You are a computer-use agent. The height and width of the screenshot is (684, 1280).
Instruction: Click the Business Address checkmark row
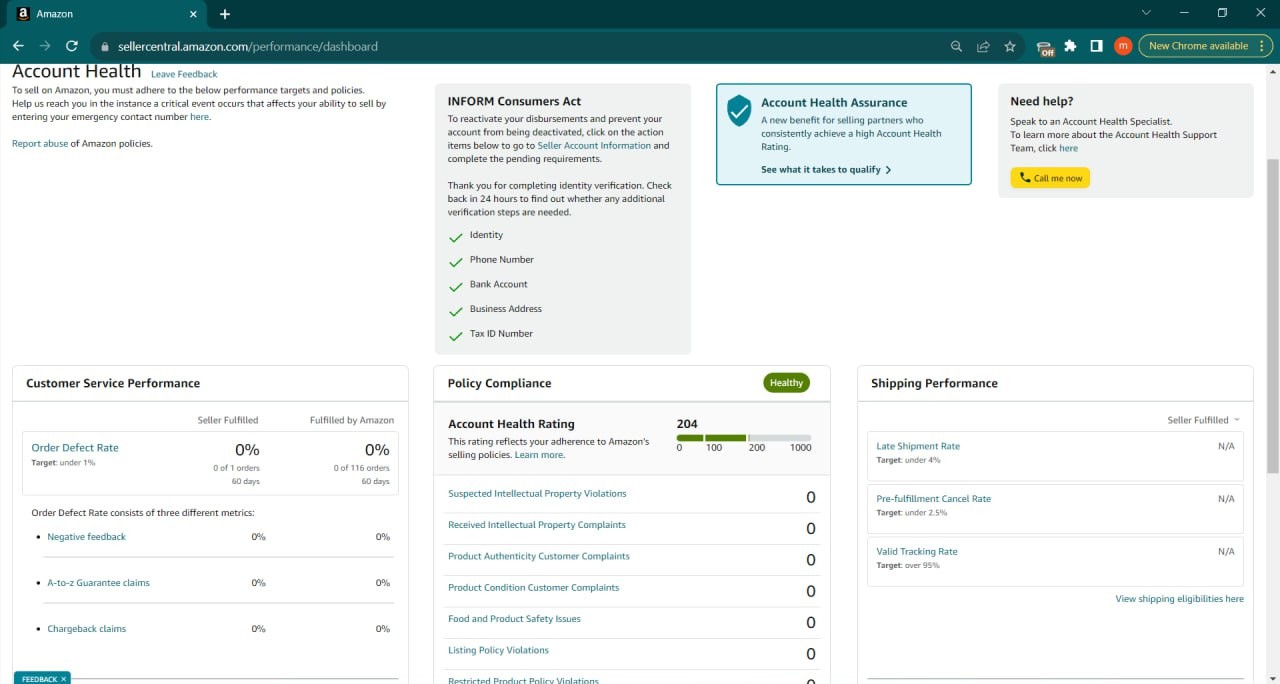click(x=495, y=309)
